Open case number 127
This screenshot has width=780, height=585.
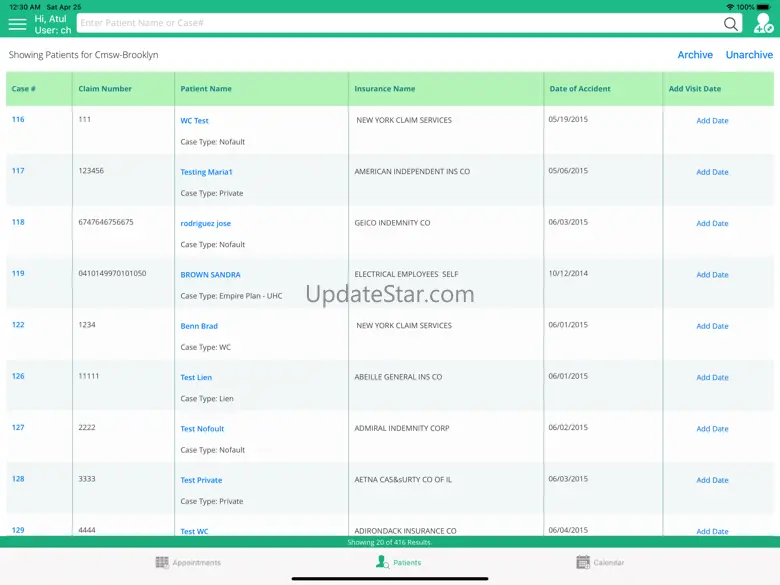18,428
